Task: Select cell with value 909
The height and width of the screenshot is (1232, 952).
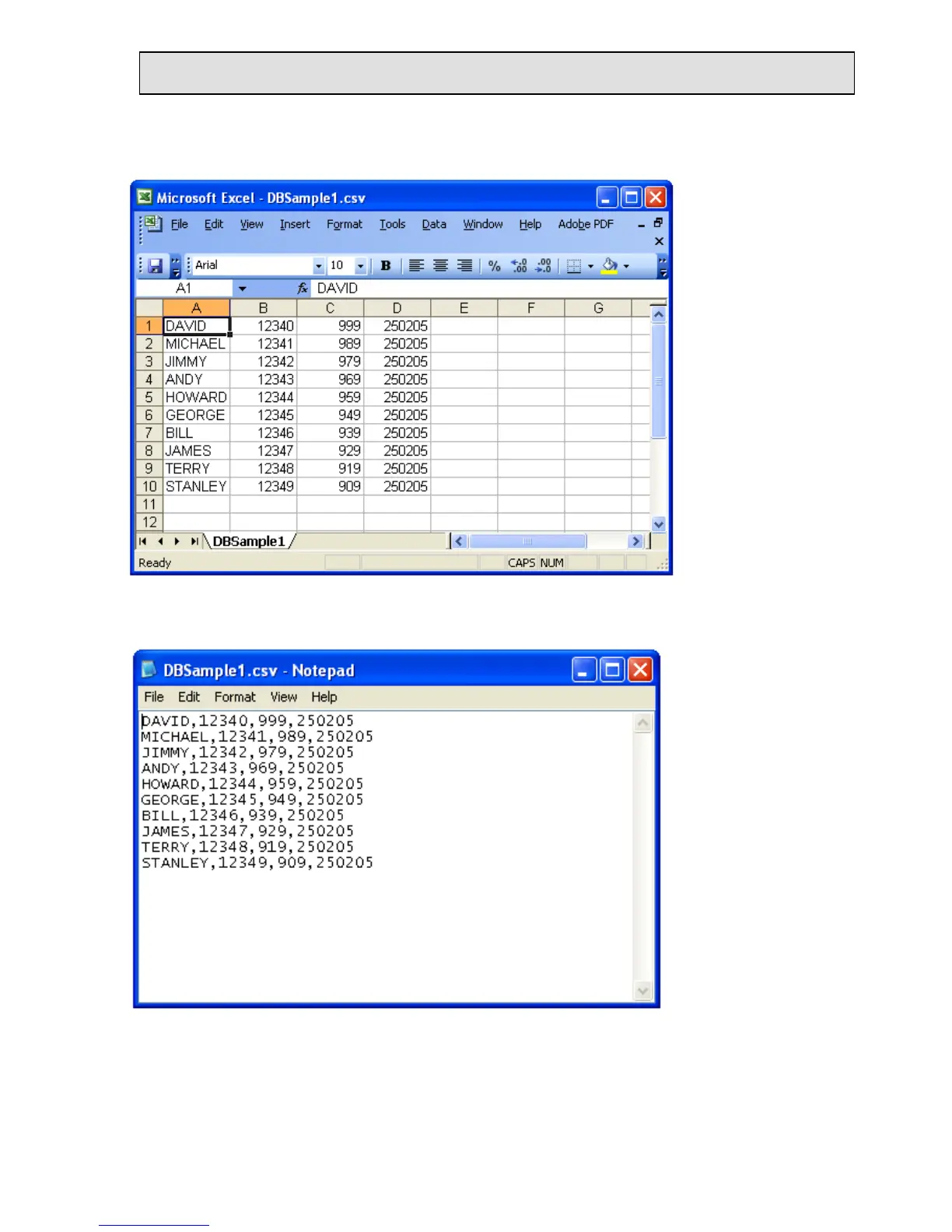Action: [330, 487]
